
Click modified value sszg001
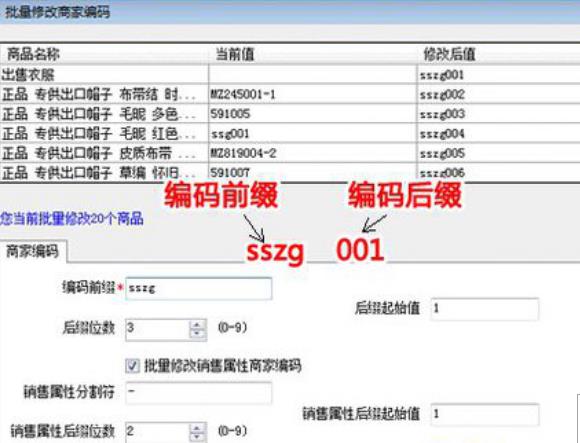click(x=442, y=75)
